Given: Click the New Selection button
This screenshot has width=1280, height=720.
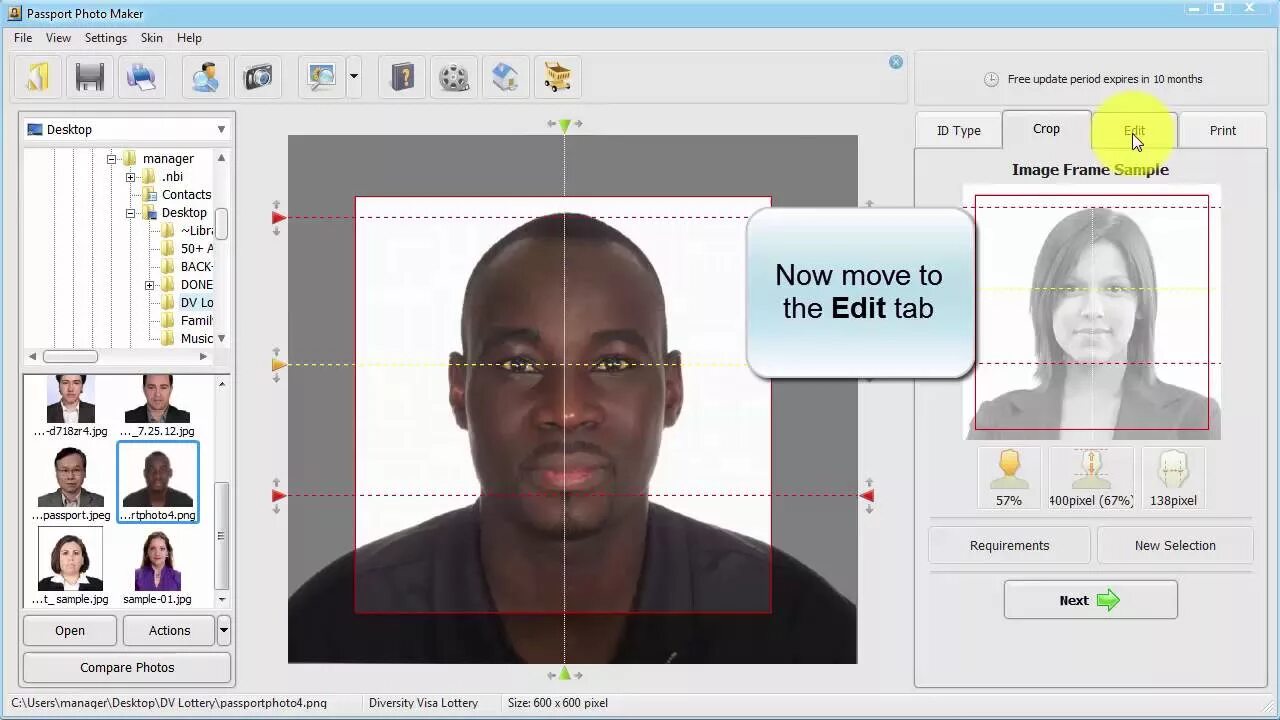Looking at the screenshot, I should point(1175,546).
